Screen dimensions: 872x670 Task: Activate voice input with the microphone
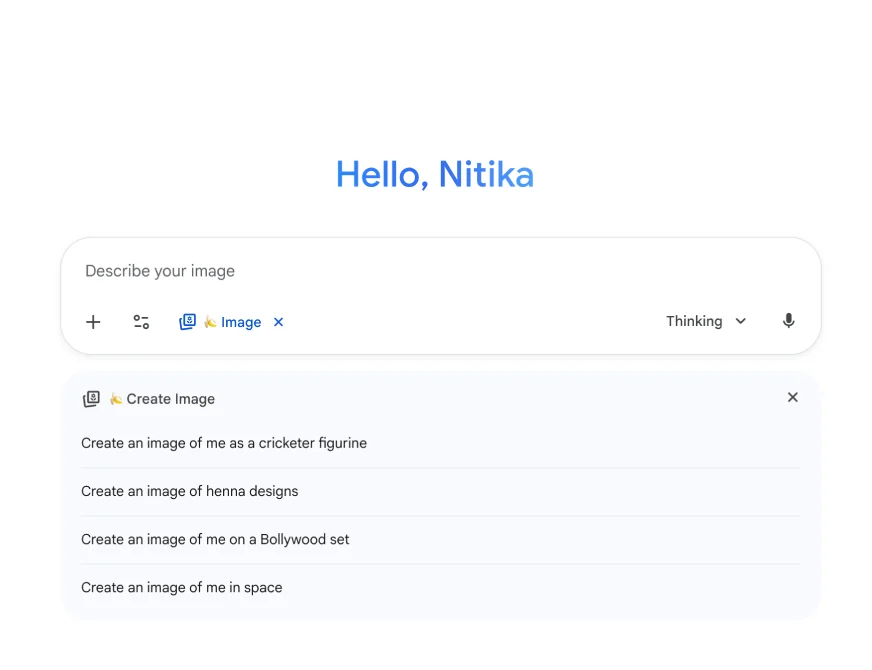[x=788, y=321]
